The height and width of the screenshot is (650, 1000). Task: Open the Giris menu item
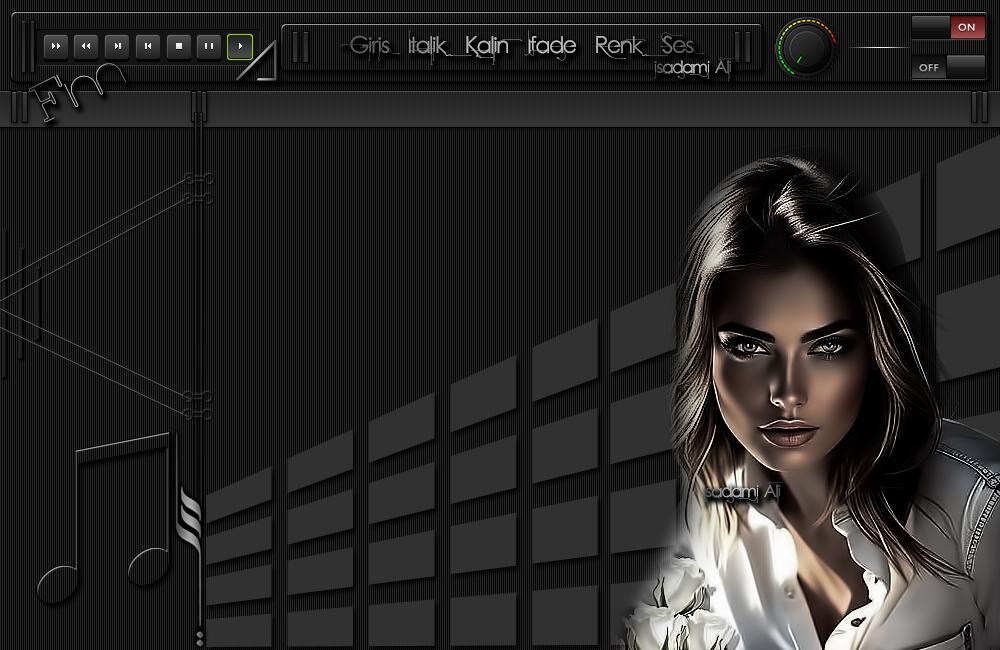tap(370, 46)
